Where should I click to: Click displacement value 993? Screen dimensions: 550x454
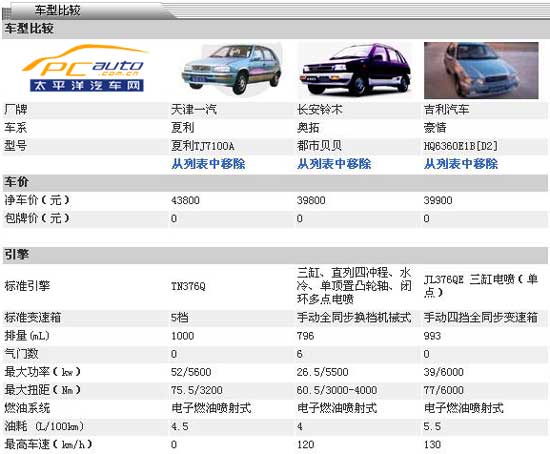point(432,336)
